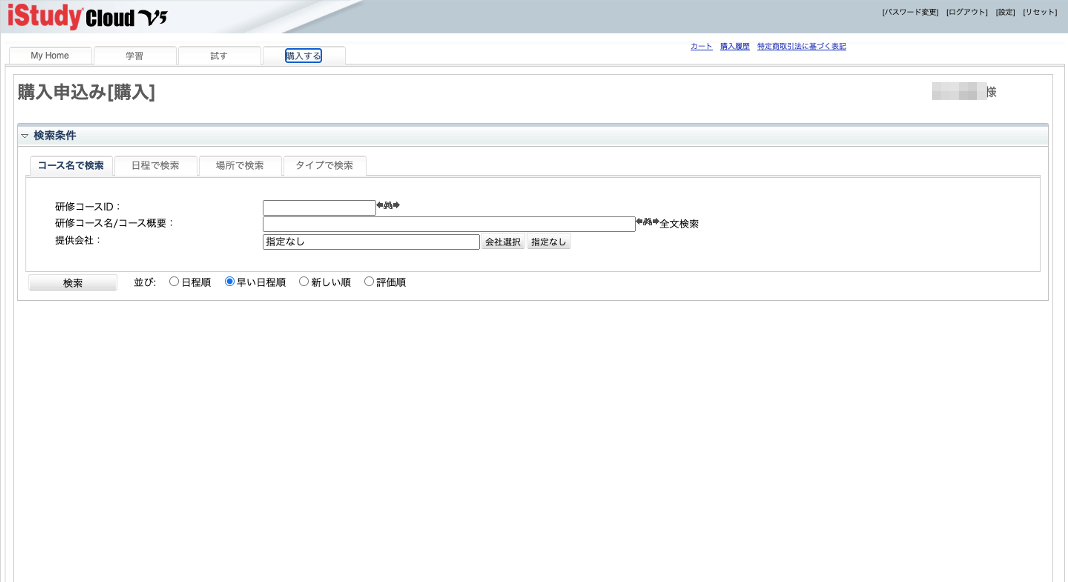Go to the 学習 navigation tab
The image size is (1068, 582).
134,56
